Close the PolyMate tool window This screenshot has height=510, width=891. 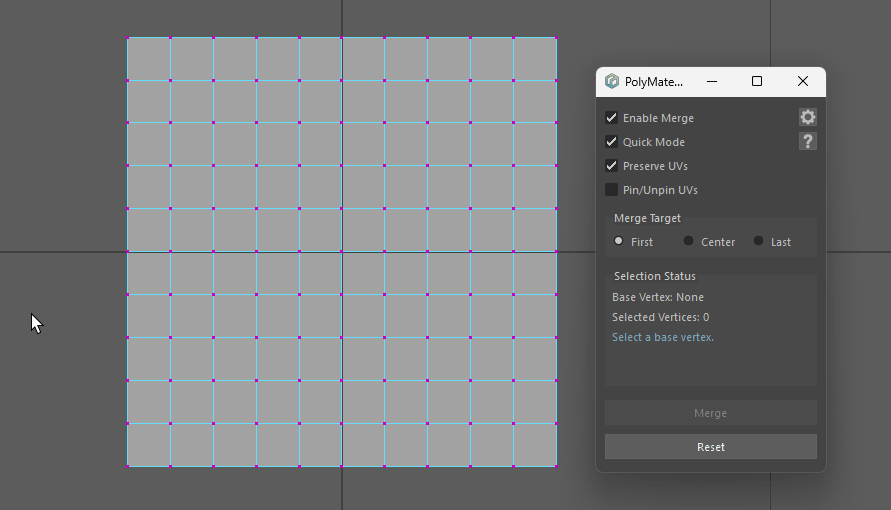802,82
